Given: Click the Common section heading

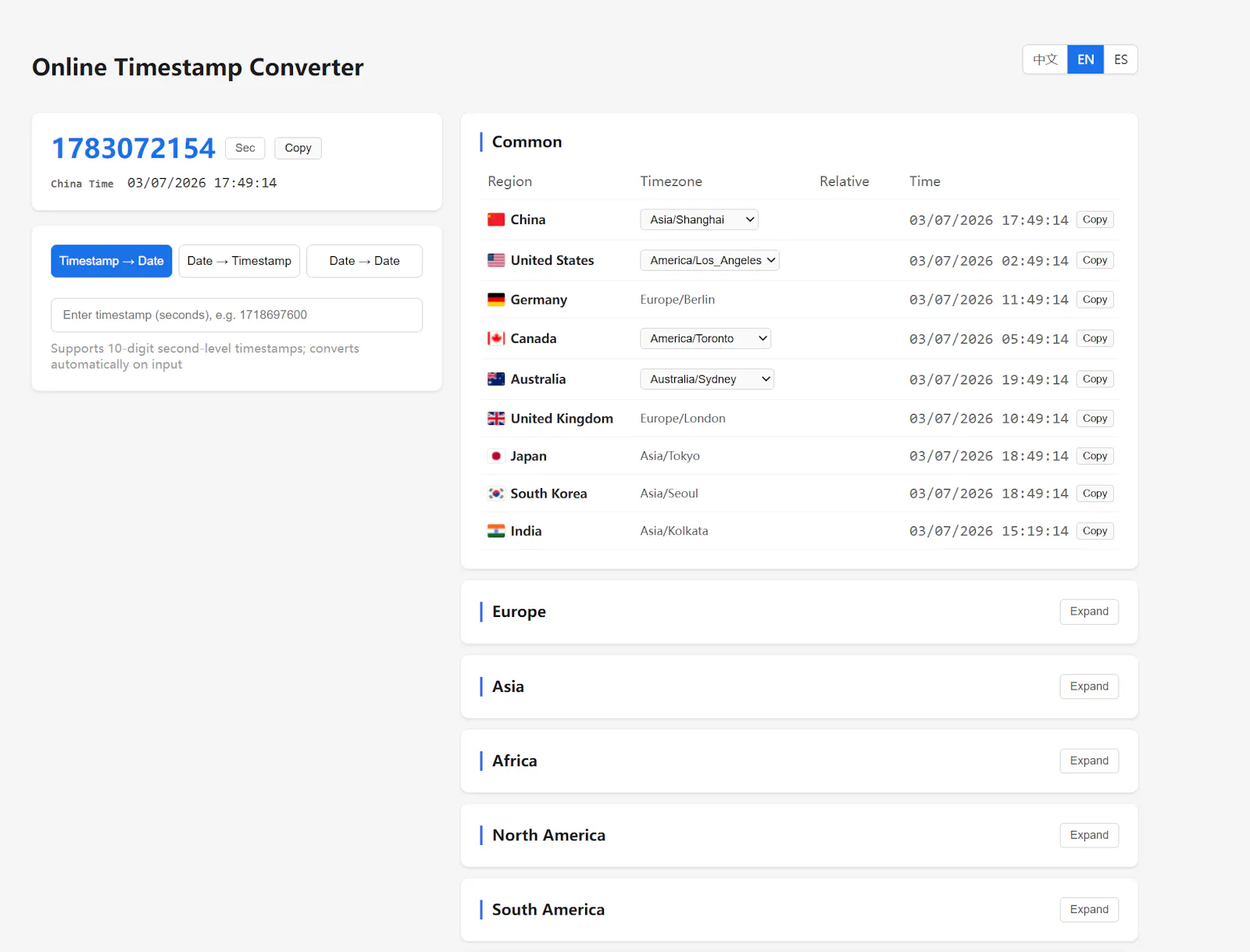Looking at the screenshot, I should (x=527, y=141).
